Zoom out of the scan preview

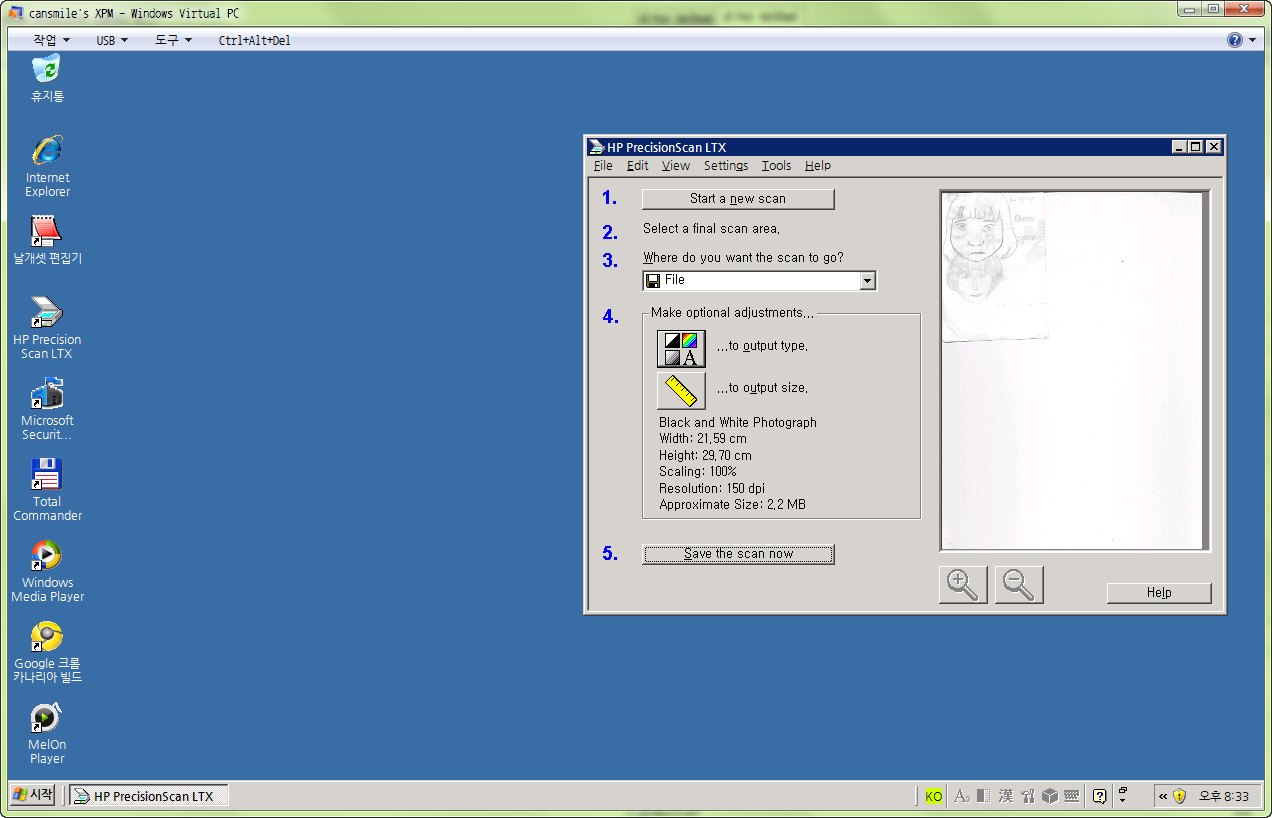[1018, 585]
